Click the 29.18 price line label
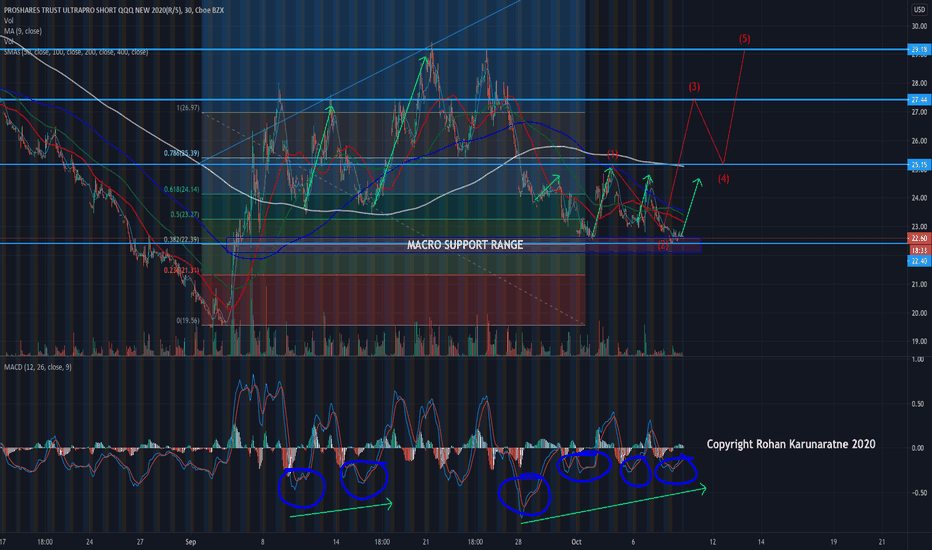932x550 pixels. 920,49
